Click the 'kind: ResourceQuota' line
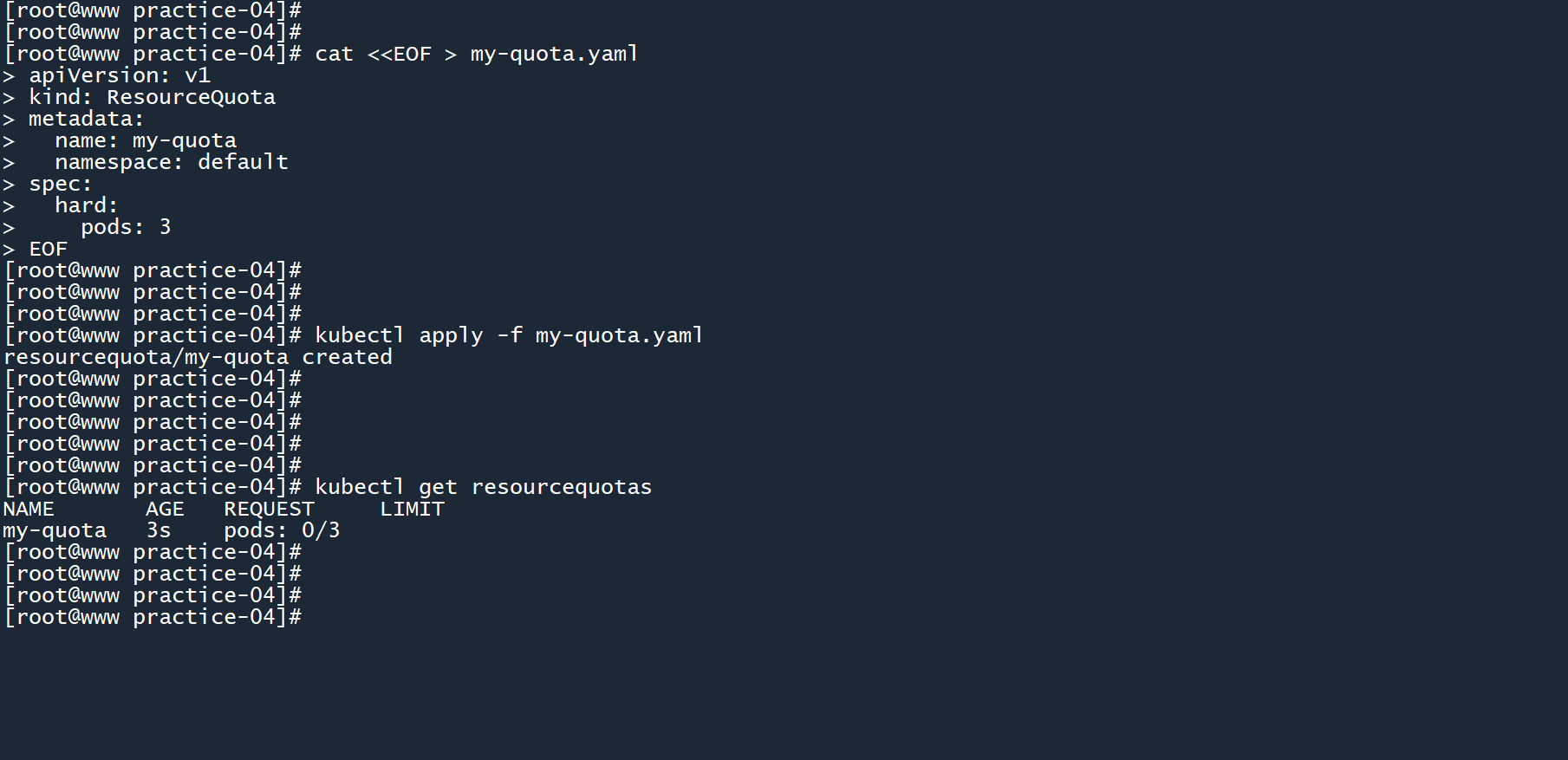The image size is (1568, 760). pyautogui.click(x=152, y=97)
